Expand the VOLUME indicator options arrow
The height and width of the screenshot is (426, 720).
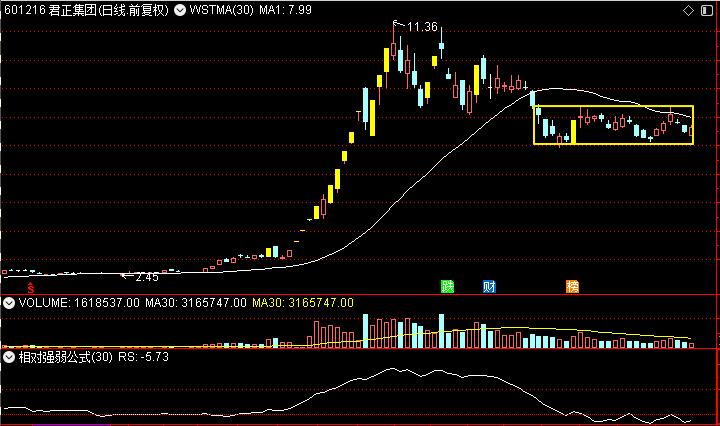[9, 303]
